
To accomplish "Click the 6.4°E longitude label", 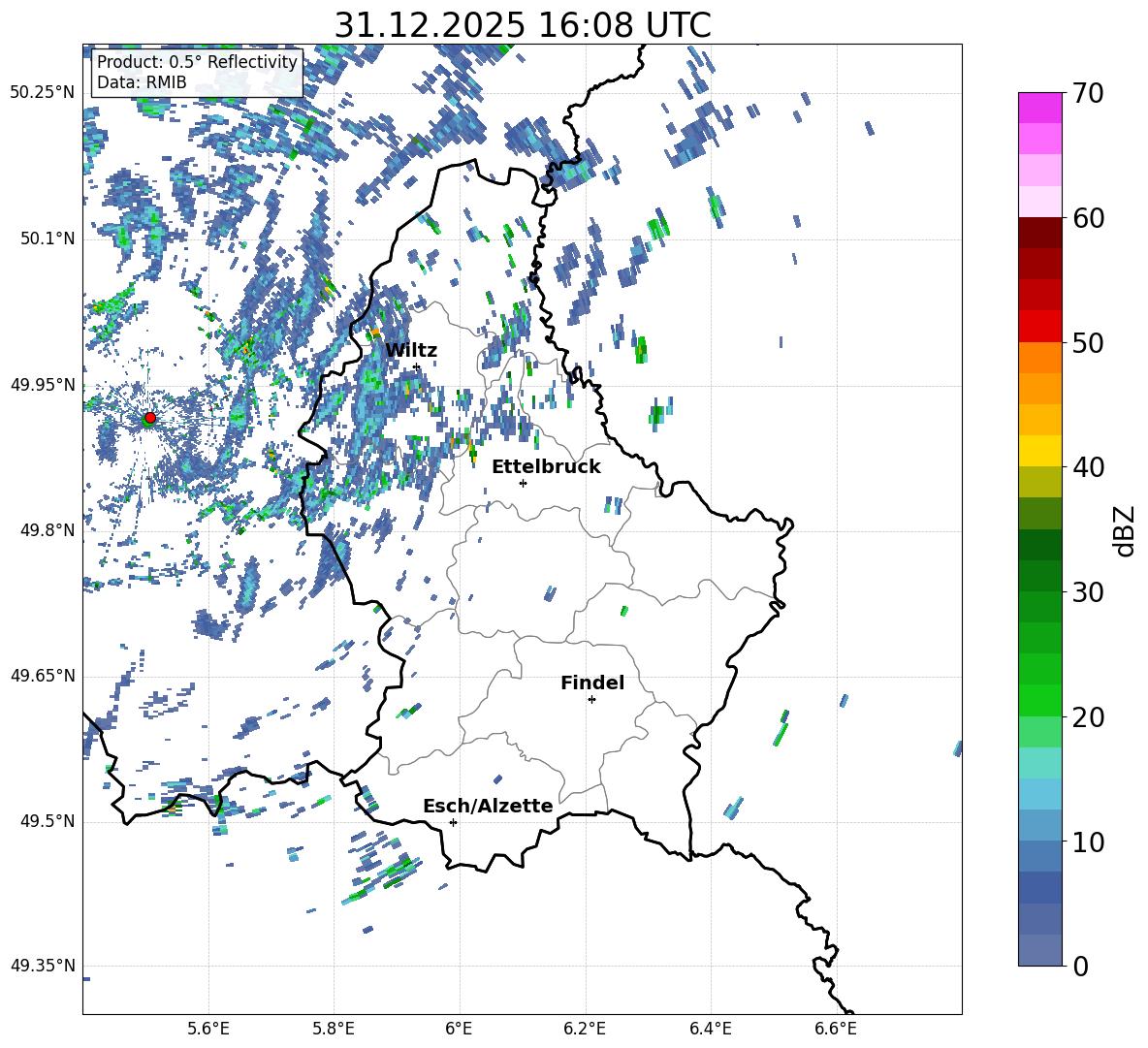I will tap(710, 1030).
